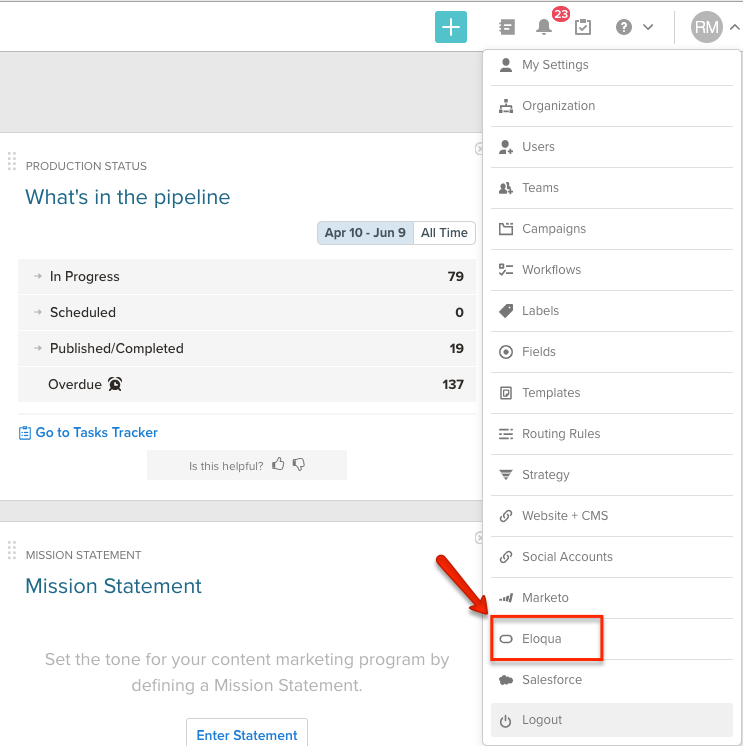Click the Social Accounts link icon
This screenshot has width=743, height=746.
tap(506, 557)
